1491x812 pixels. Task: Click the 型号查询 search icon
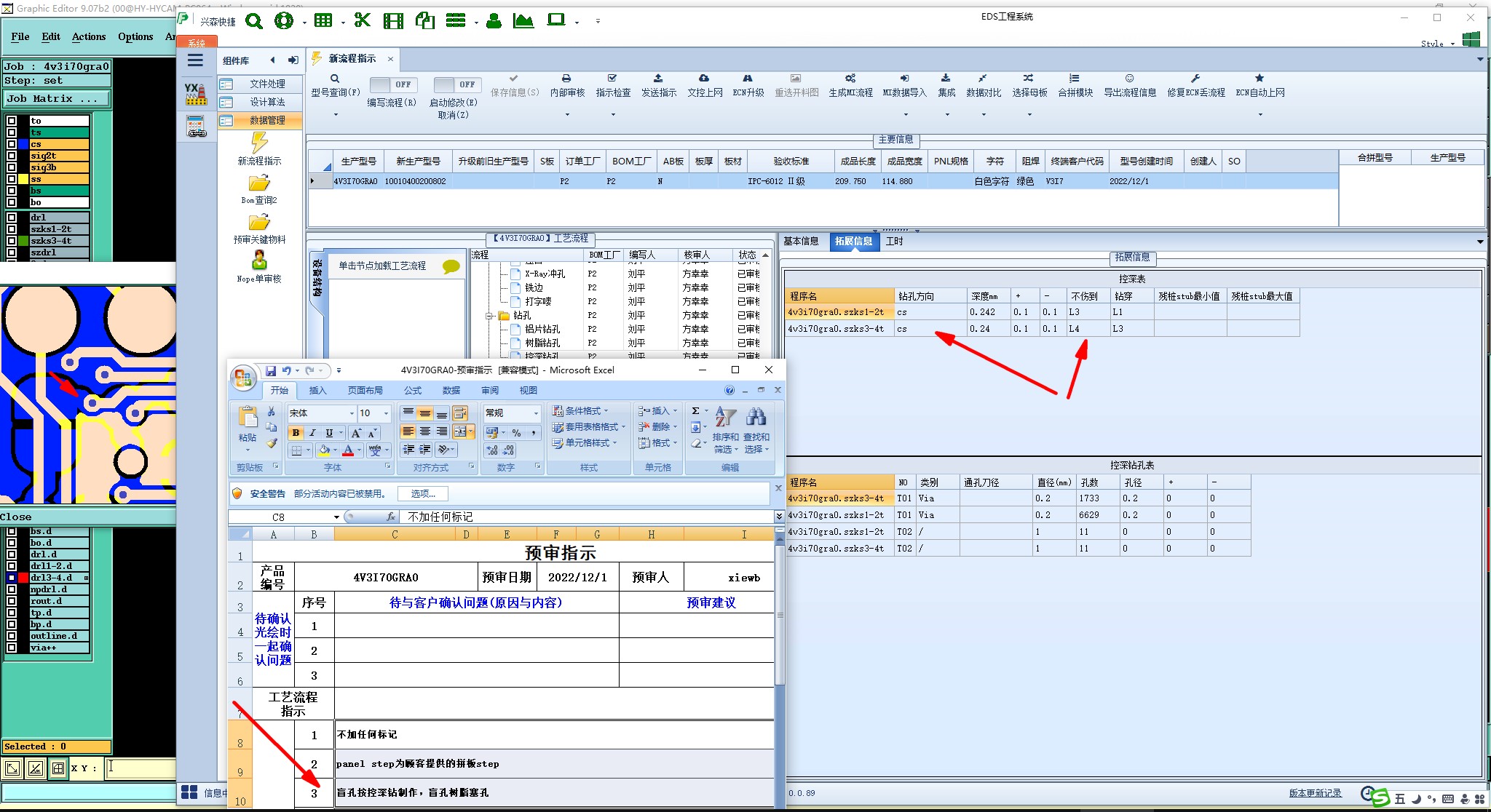pos(335,79)
